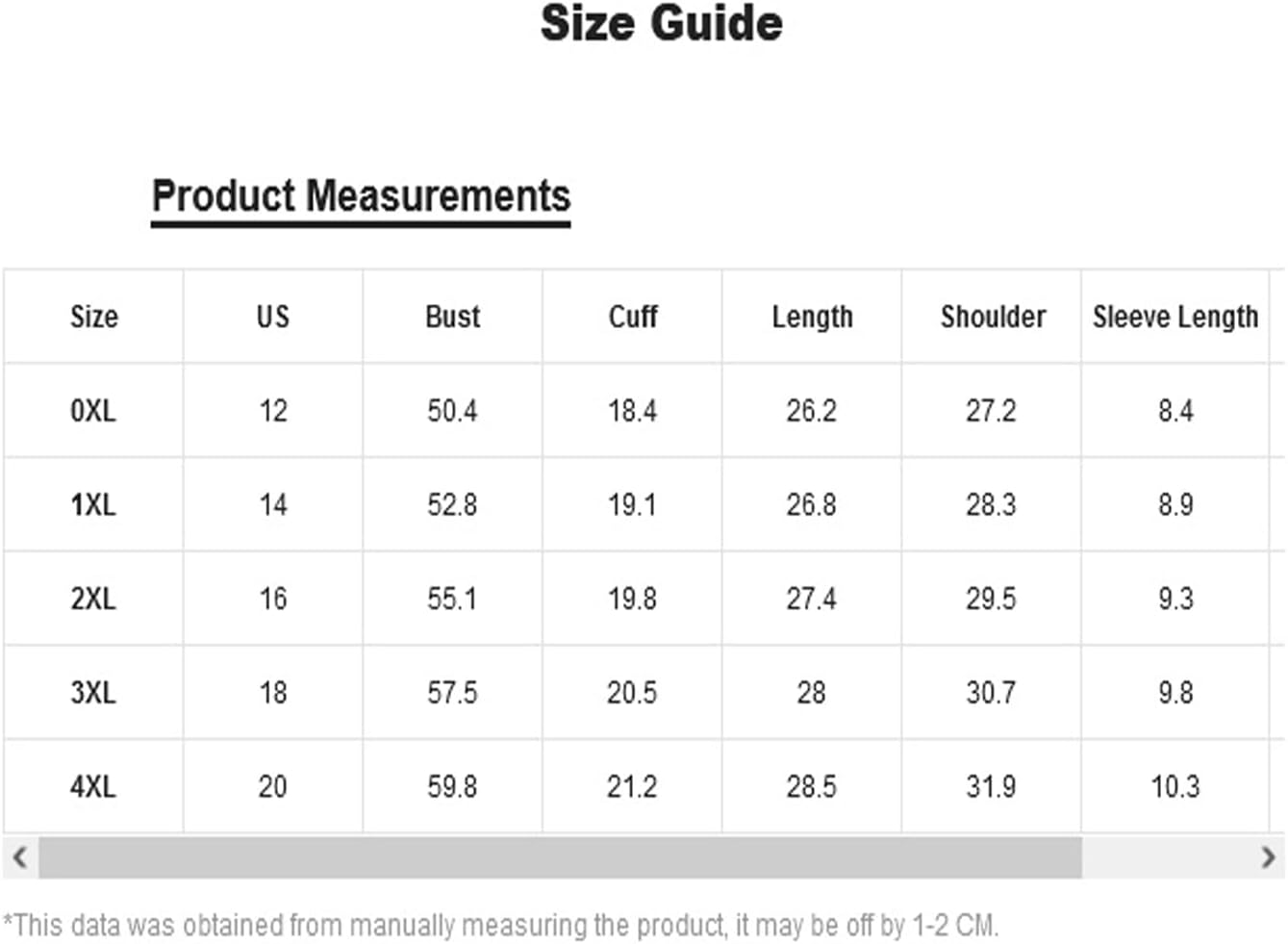The width and height of the screenshot is (1288, 944).
Task: Click the 10.3 sleeve length cell
Action: coord(1174,786)
